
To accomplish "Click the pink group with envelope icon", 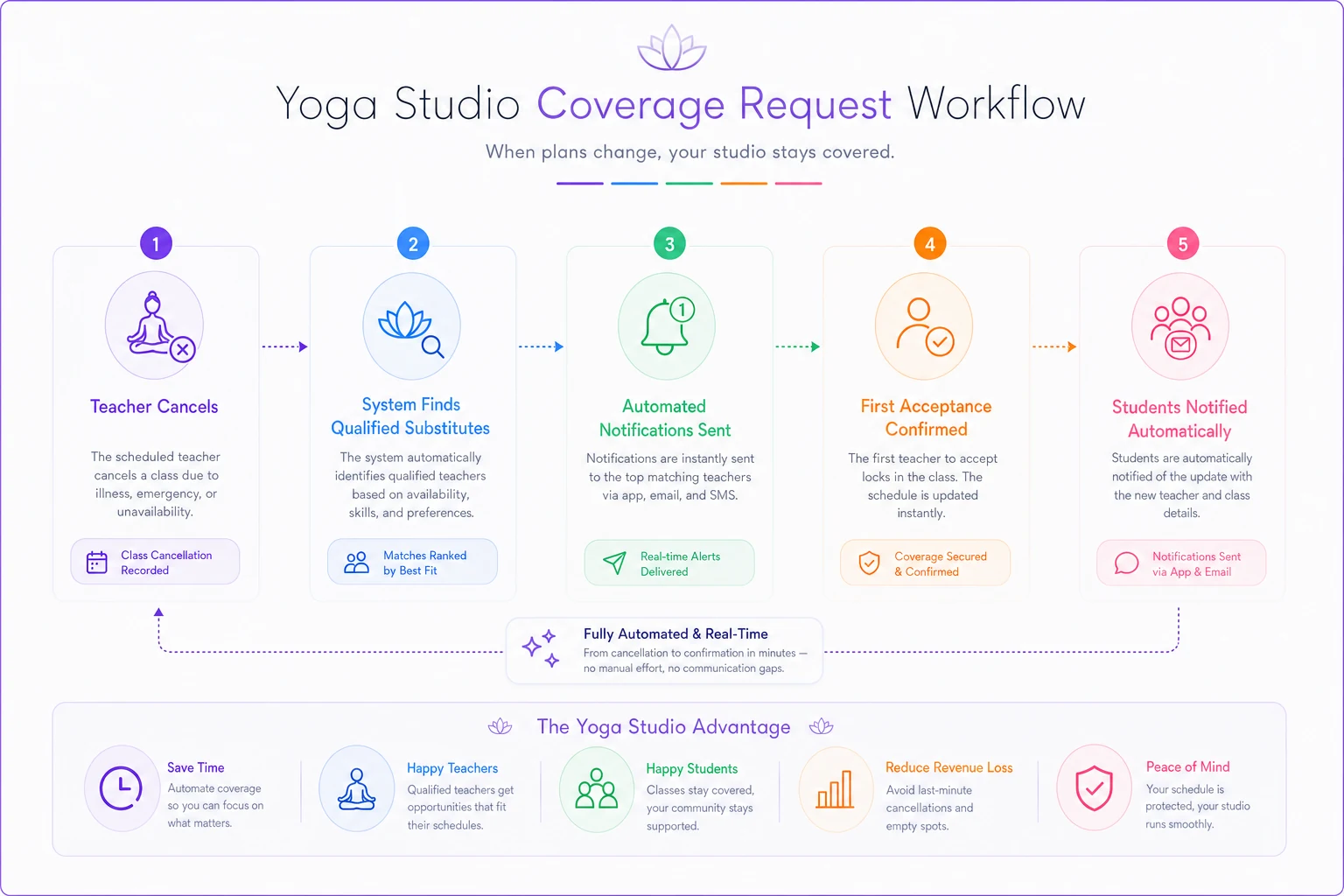I will (x=1180, y=326).
